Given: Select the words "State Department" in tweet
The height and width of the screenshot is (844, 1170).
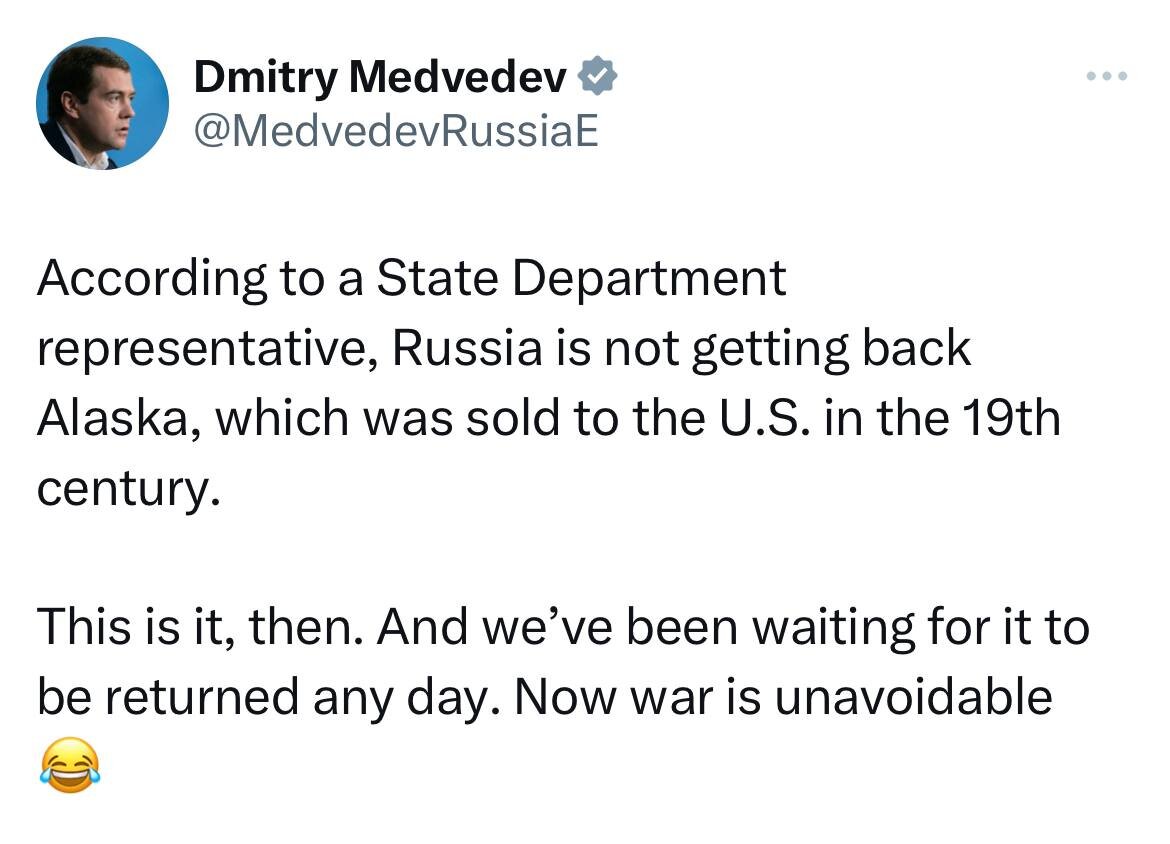Looking at the screenshot, I should [x=581, y=280].
